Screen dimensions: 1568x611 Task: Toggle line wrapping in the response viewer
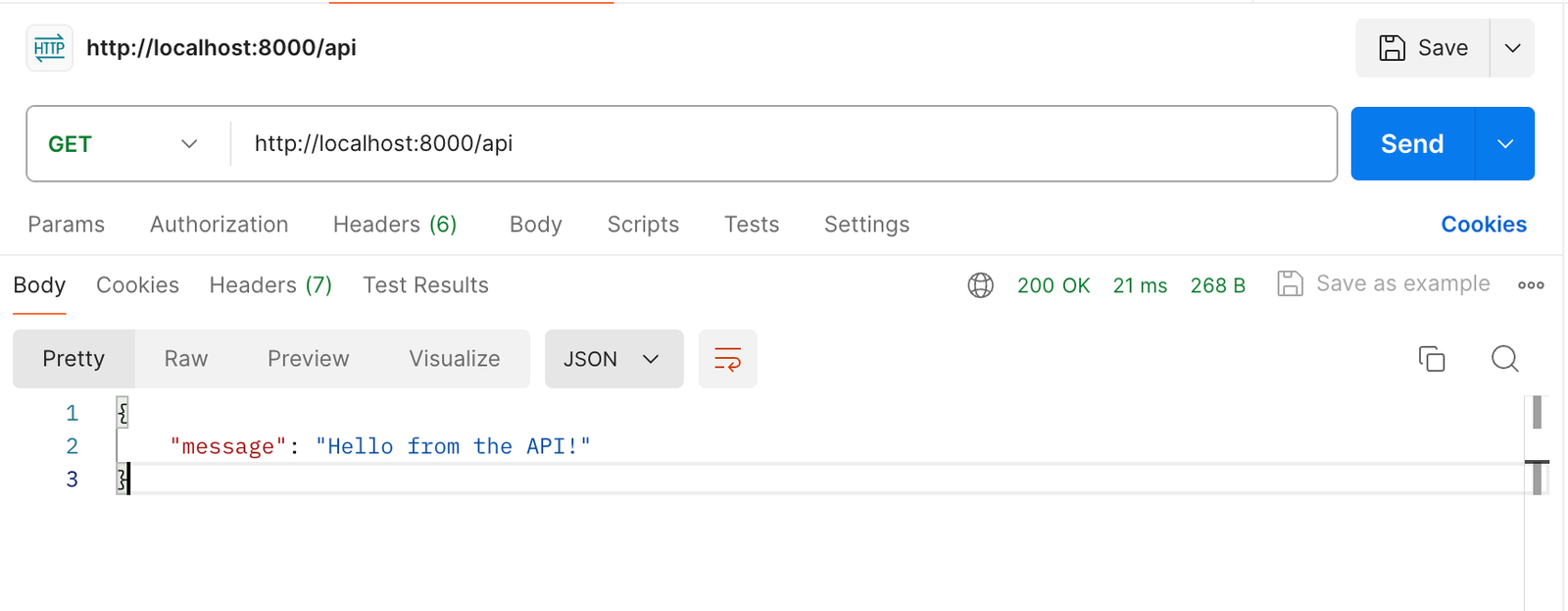tap(727, 359)
